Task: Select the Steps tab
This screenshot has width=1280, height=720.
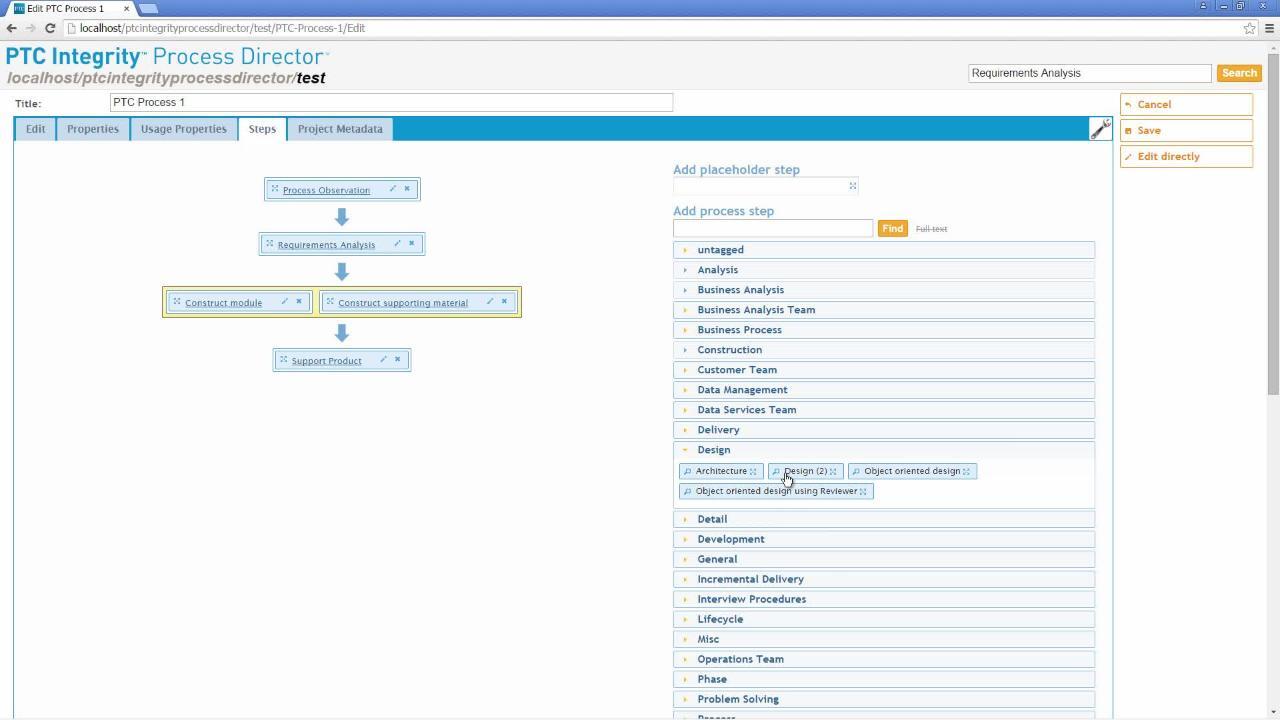Action: click(262, 129)
